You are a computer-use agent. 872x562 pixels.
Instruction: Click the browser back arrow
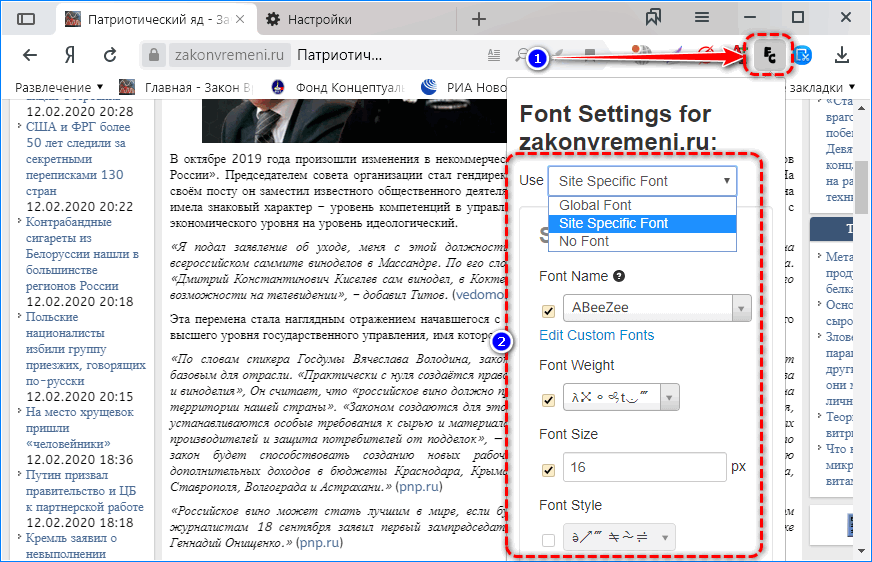pyautogui.click(x=30, y=55)
